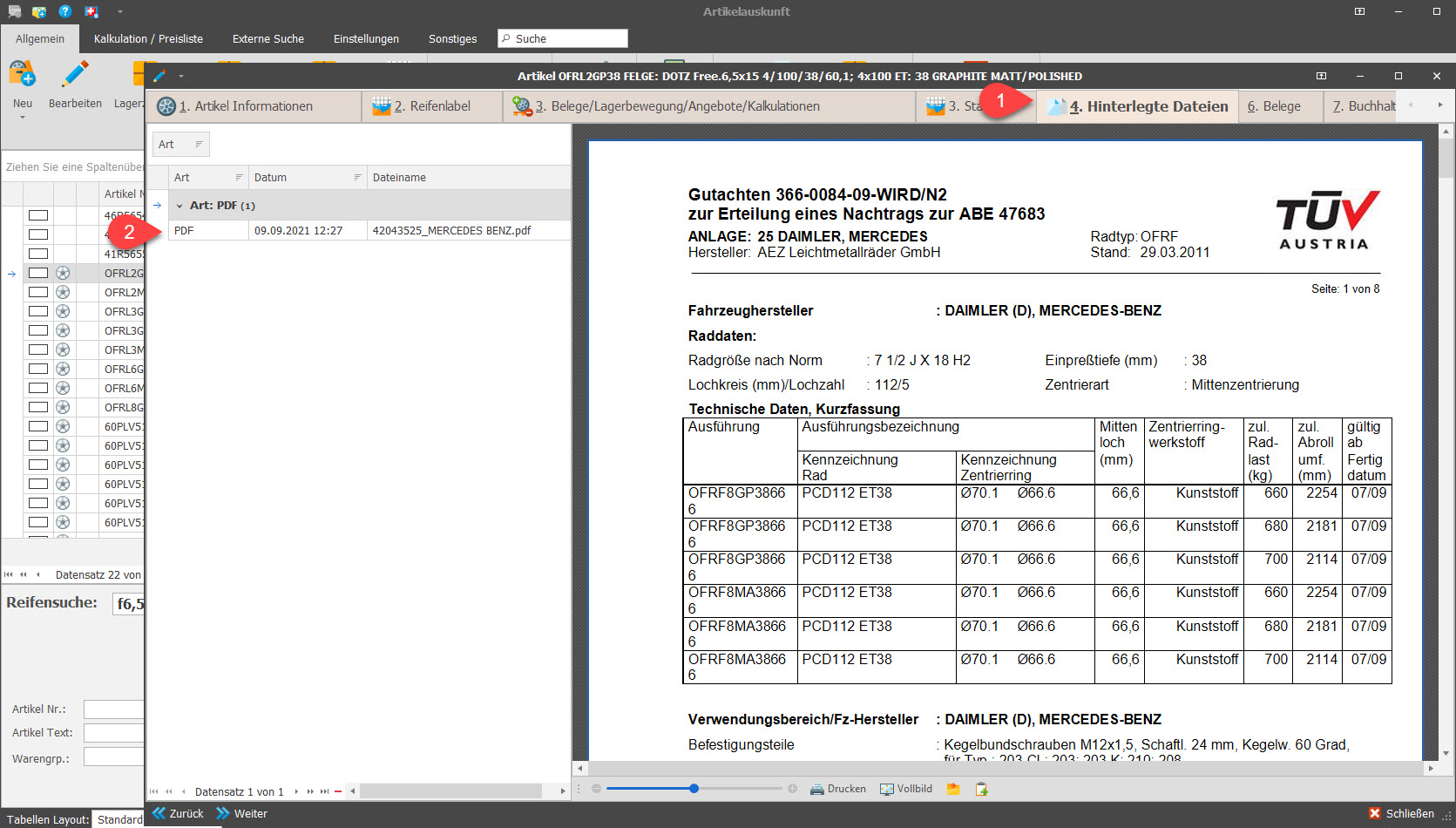Click the wheel icon in OFRL2M row

click(63, 292)
